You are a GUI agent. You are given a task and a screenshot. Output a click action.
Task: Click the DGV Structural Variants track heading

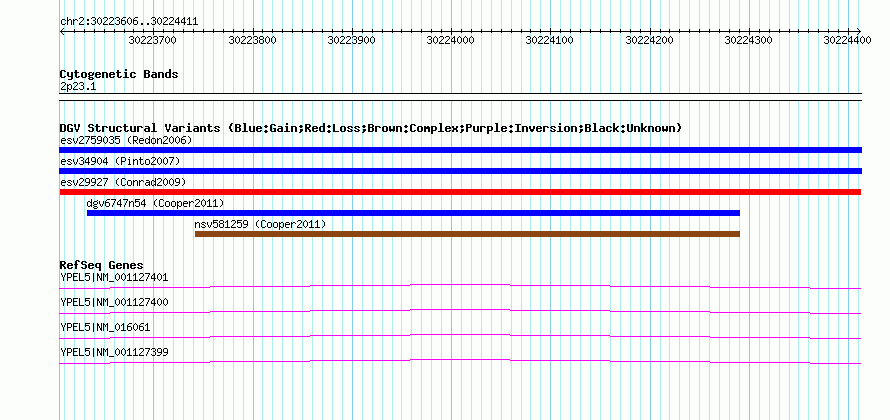click(371, 128)
